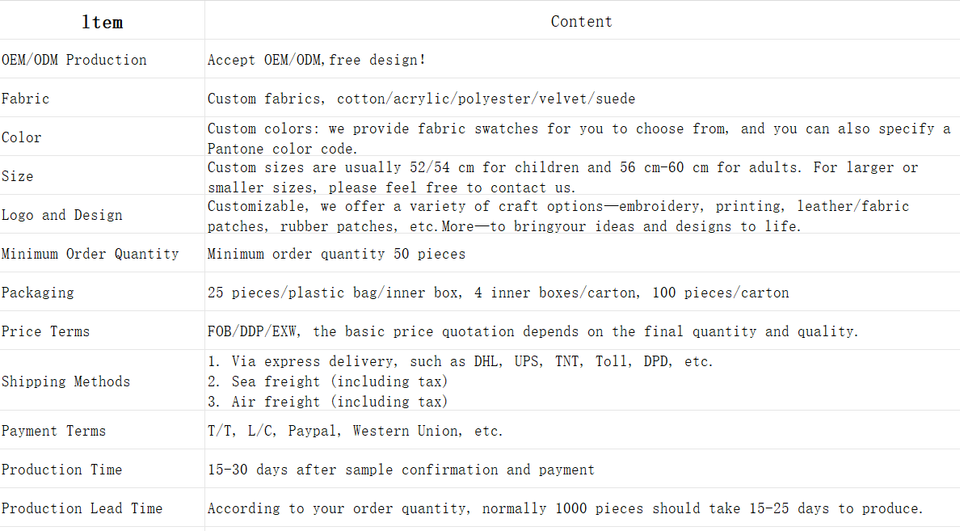
Task: Select the 'Shipping Methods' row label
Action: [66, 381]
